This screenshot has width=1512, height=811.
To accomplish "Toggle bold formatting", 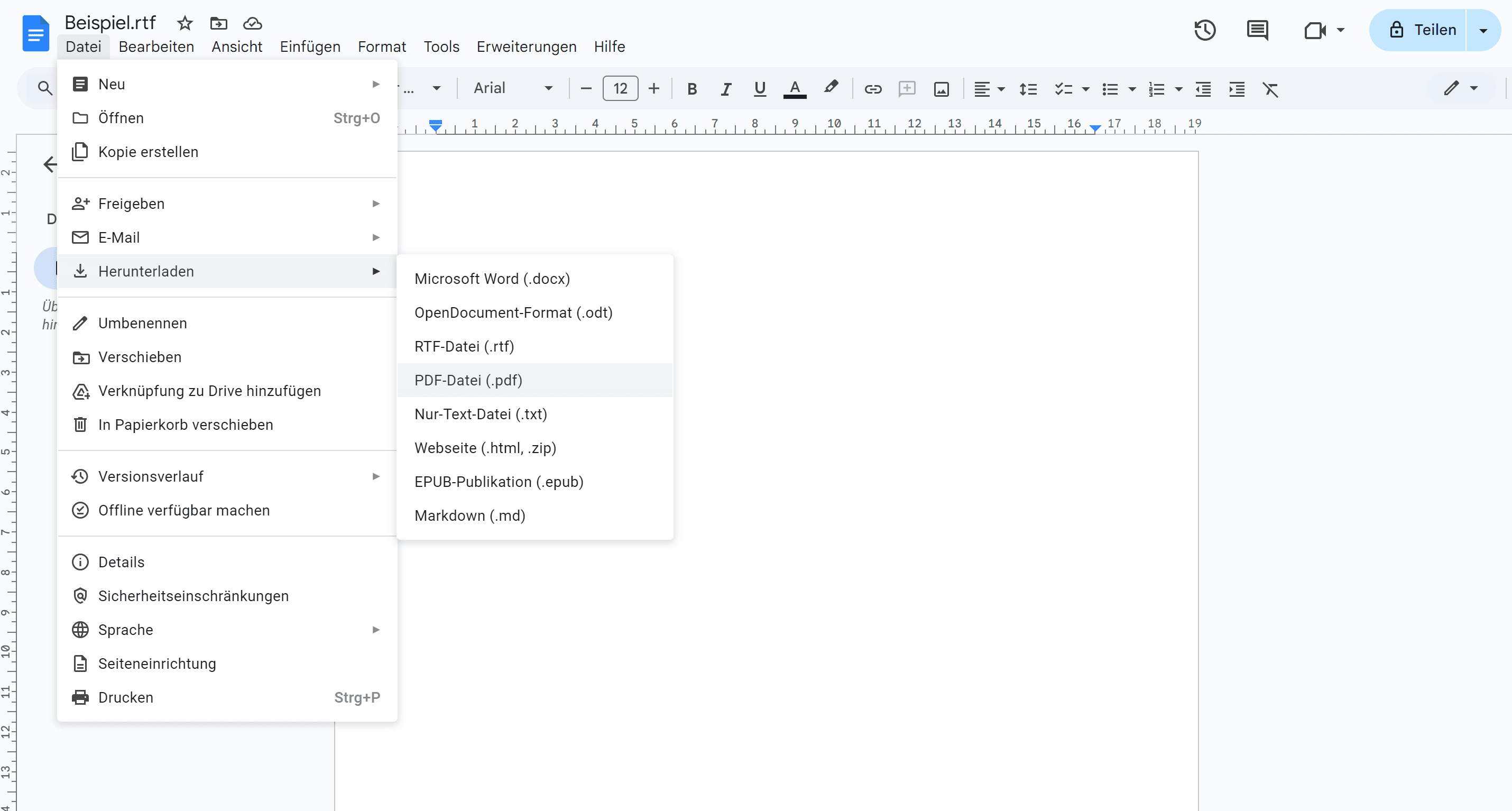I will pos(692,89).
